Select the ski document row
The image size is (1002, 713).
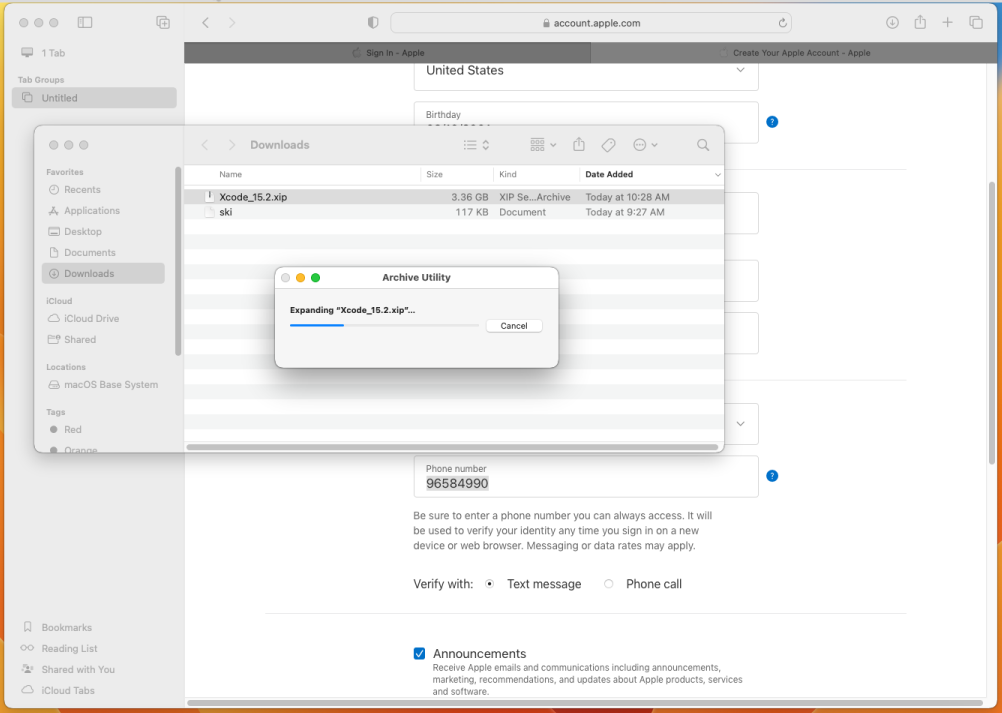[454, 212]
